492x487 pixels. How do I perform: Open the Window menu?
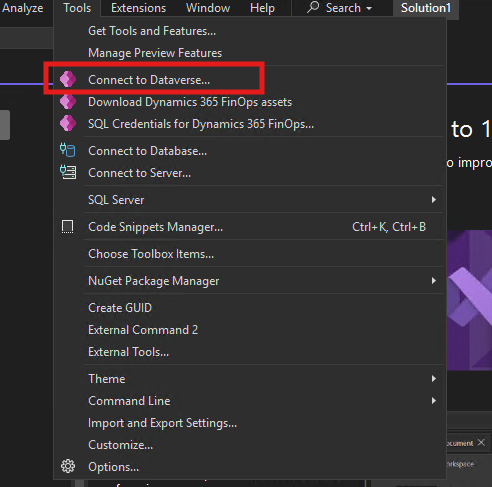(x=208, y=8)
